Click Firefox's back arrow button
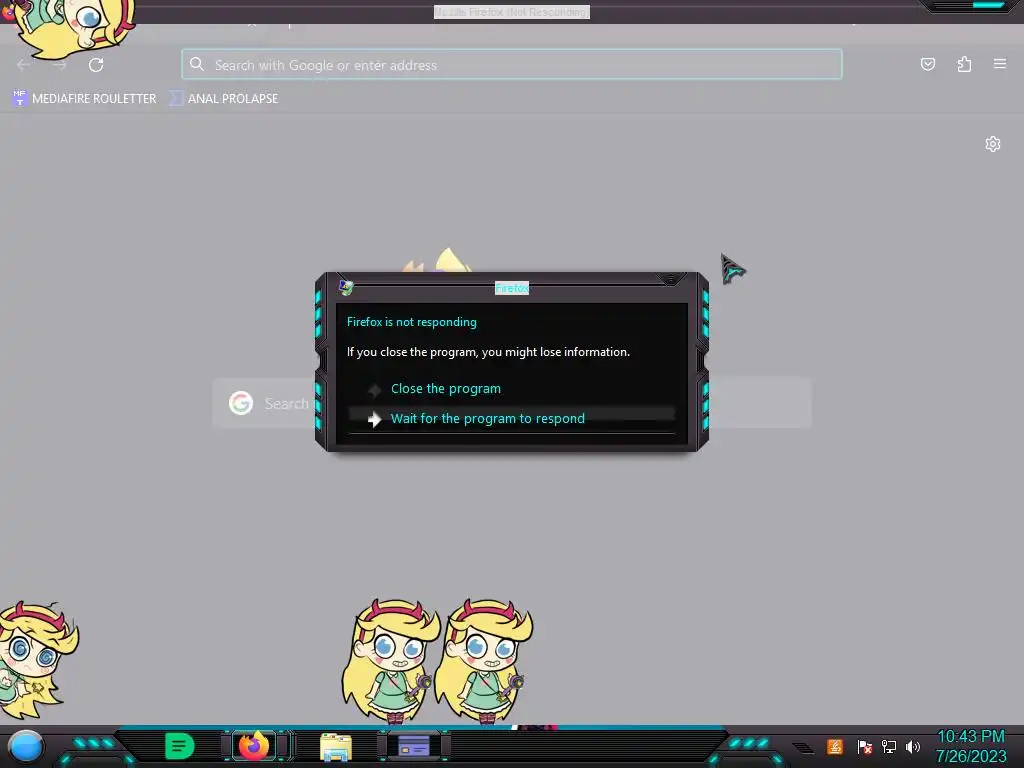The width and height of the screenshot is (1024, 768). [x=24, y=65]
